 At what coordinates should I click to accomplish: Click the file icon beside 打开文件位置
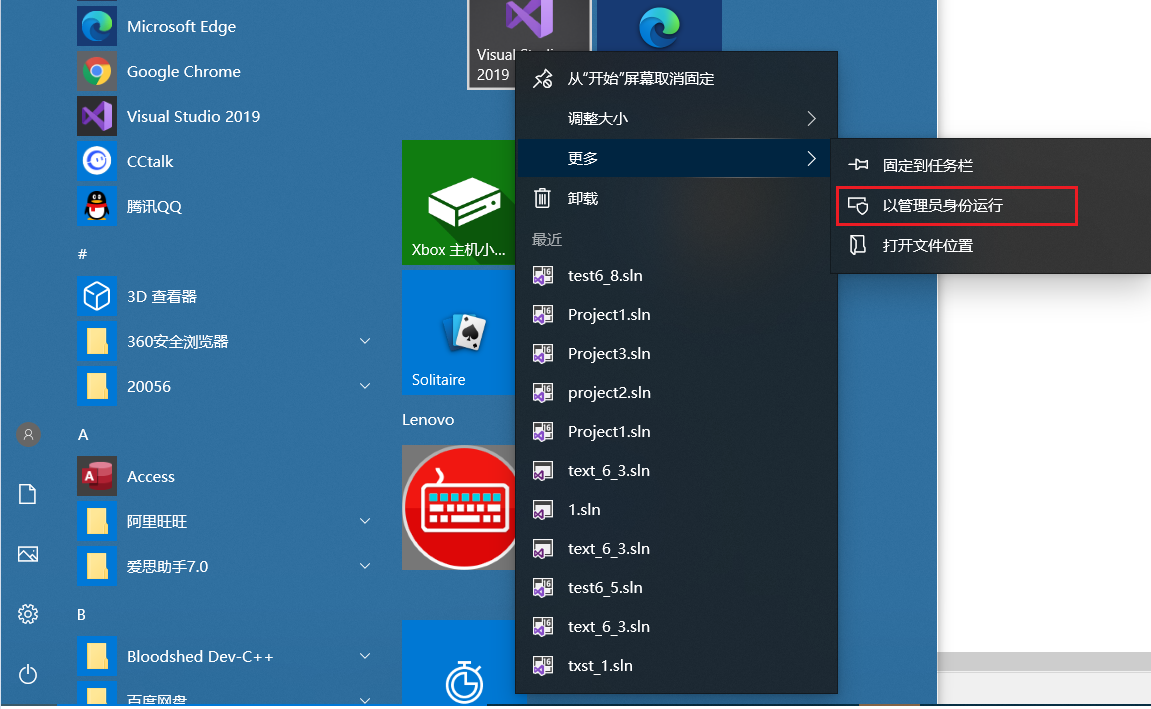click(857, 245)
